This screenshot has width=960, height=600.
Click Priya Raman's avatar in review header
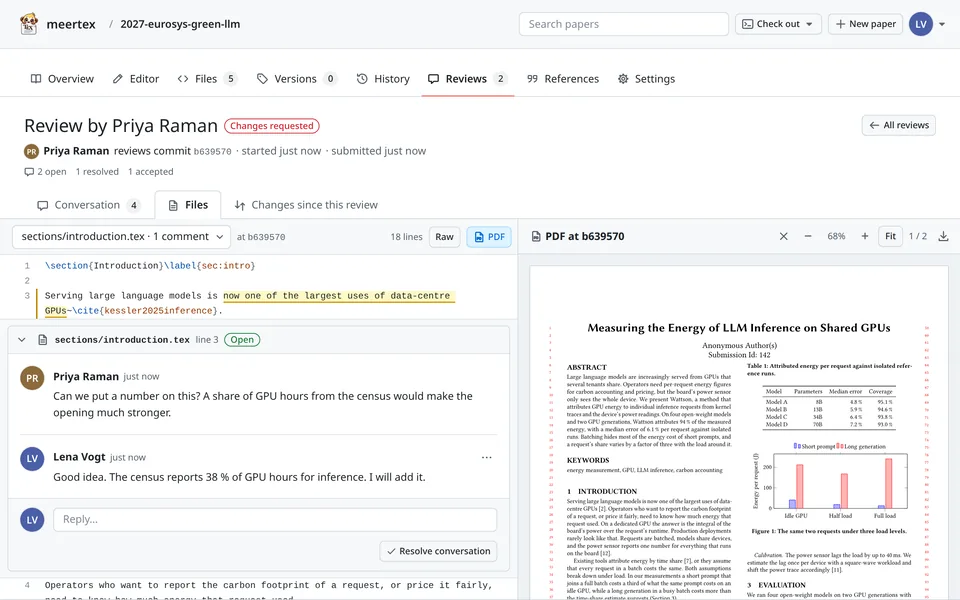31,151
